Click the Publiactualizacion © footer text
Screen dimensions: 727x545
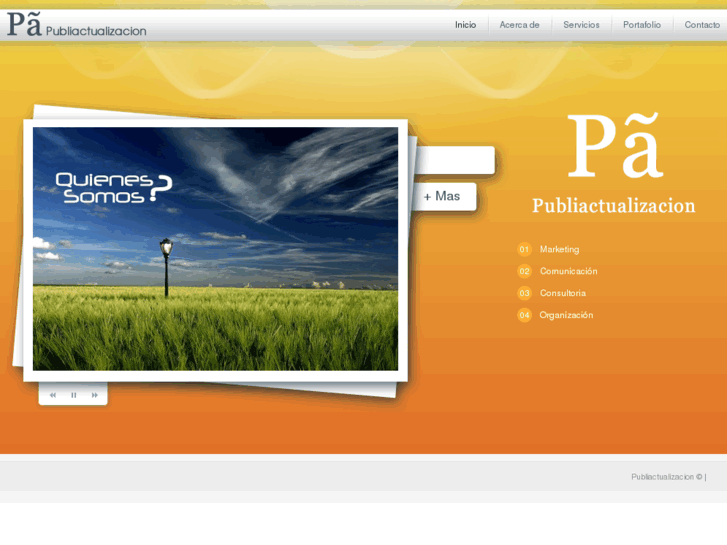pos(667,477)
